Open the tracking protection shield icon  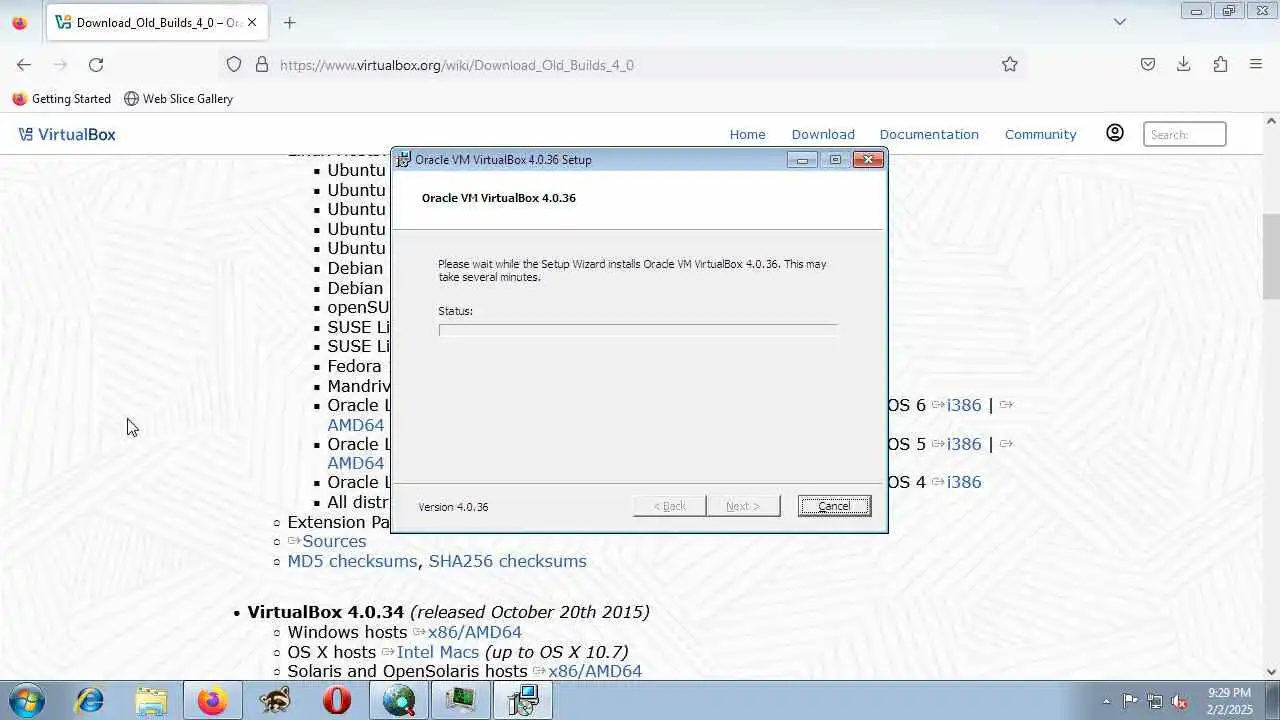click(234, 64)
